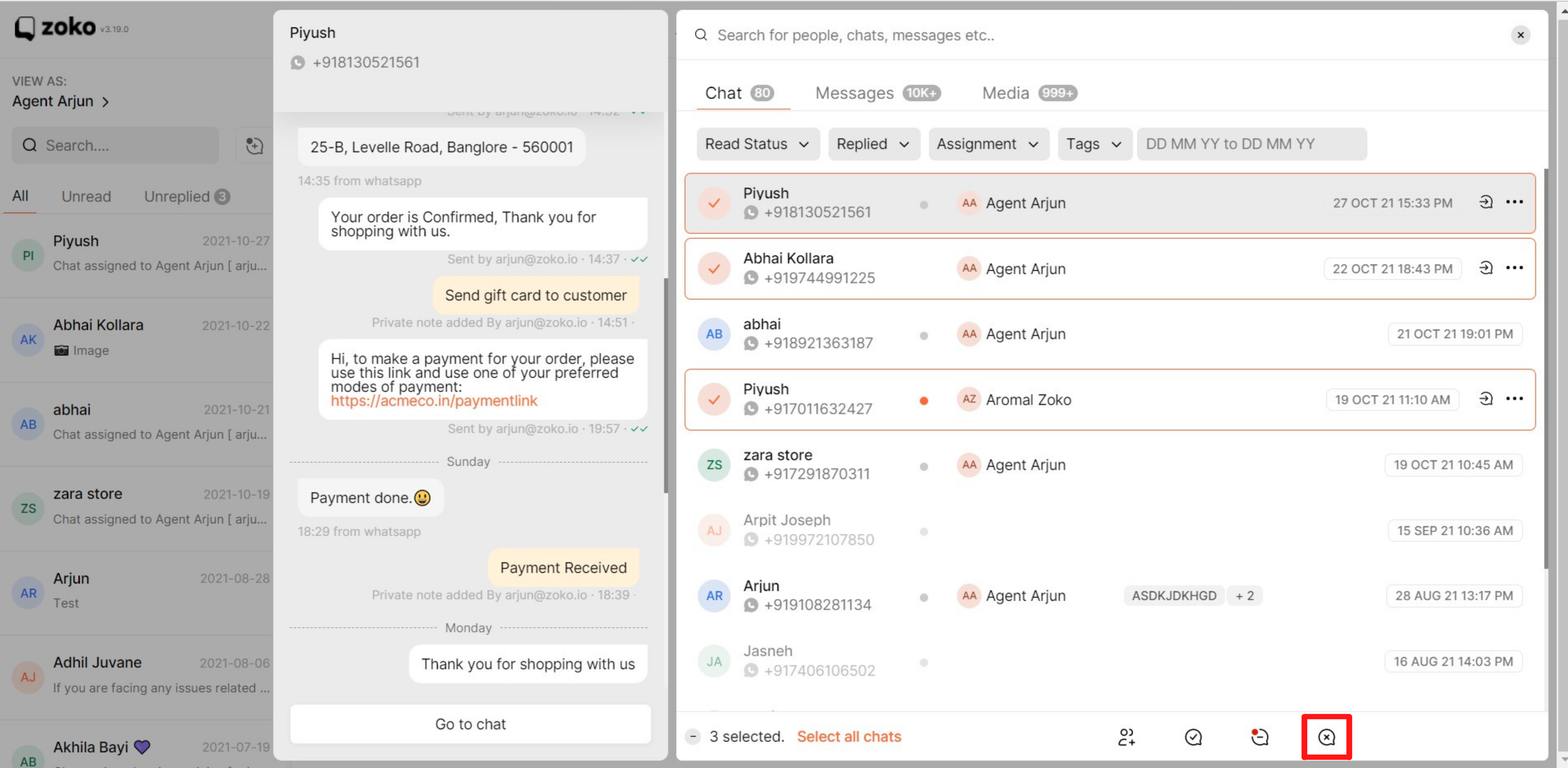Open the acmeco.in payment link
Image resolution: width=1568 pixels, height=768 pixels.
coord(433,401)
